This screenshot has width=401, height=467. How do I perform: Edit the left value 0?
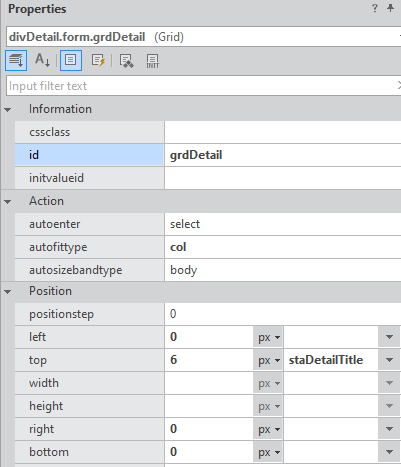click(x=209, y=337)
